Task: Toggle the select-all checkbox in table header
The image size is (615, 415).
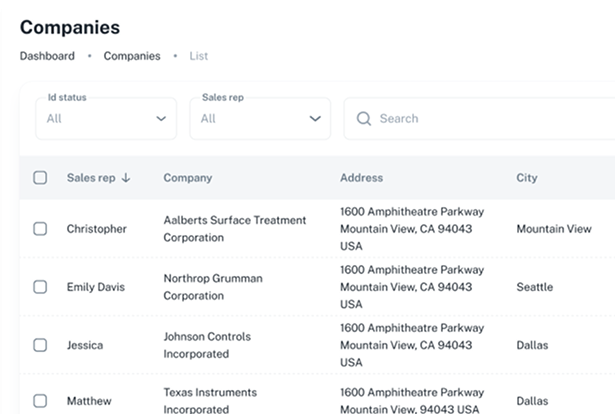Action: [40, 178]
